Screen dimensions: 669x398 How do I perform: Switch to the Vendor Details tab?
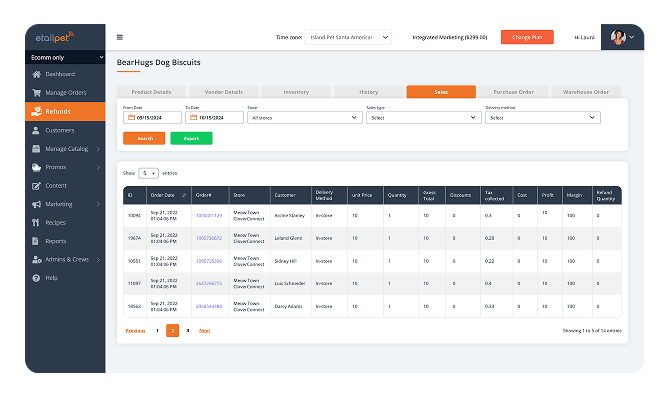tap(224, 92)
